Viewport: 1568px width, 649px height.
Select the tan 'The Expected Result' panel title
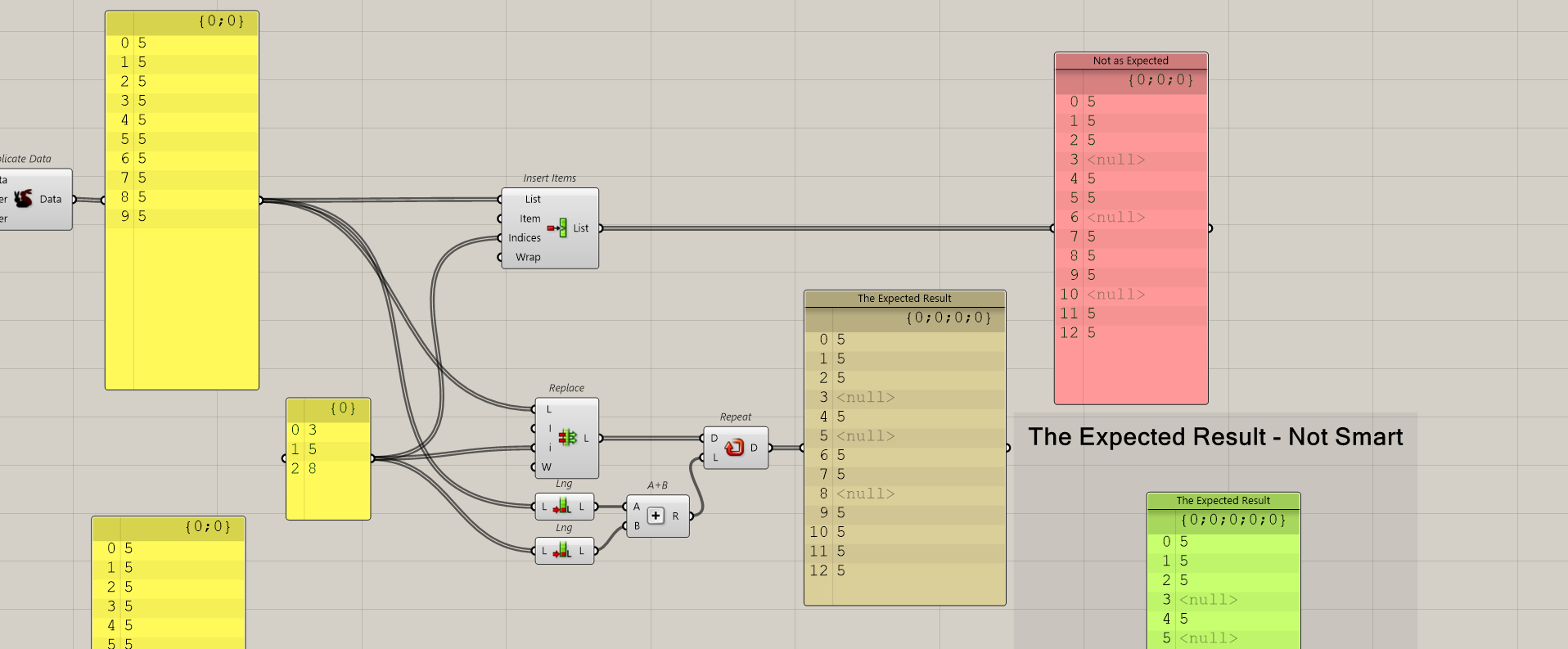(x=904, y=299)
